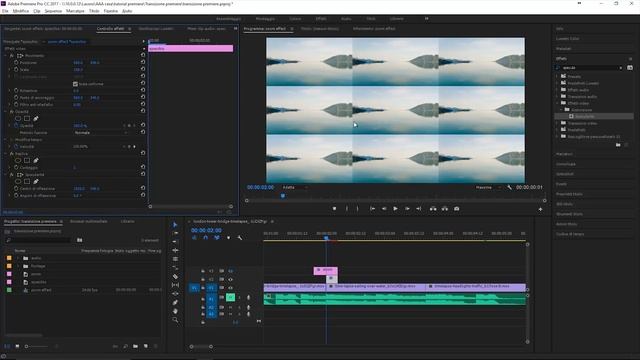Switch to the Audio clip mixer tab

tap(207, 29)
